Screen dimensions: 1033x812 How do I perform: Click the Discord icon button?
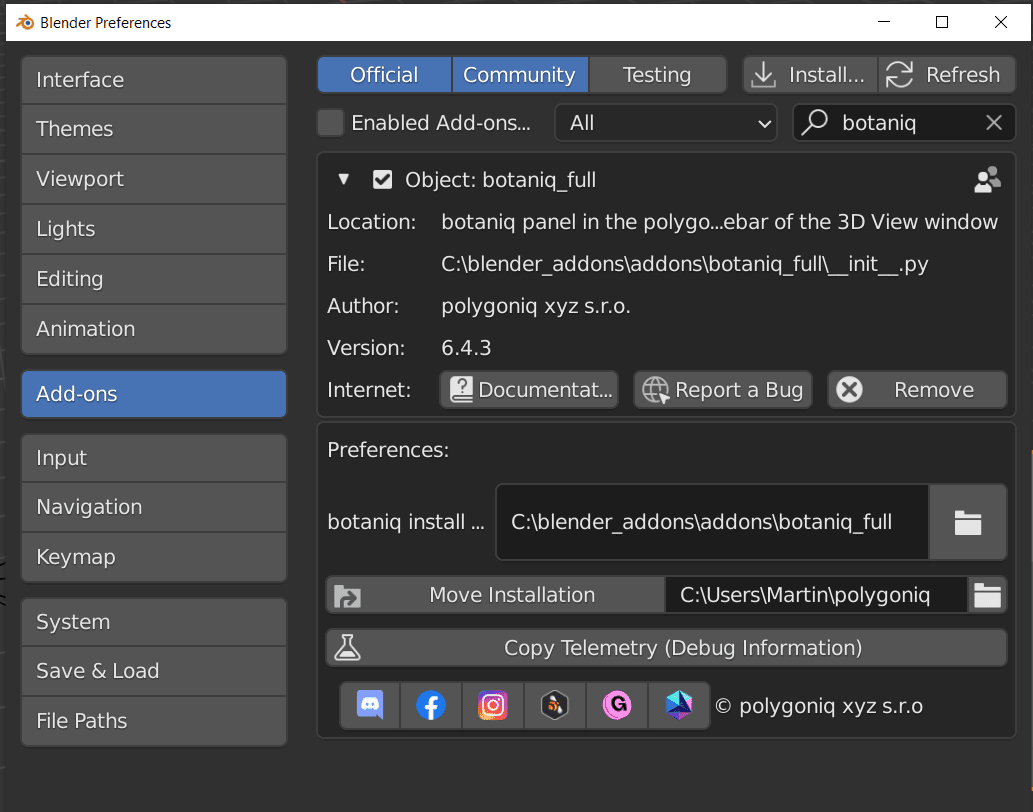370,705
